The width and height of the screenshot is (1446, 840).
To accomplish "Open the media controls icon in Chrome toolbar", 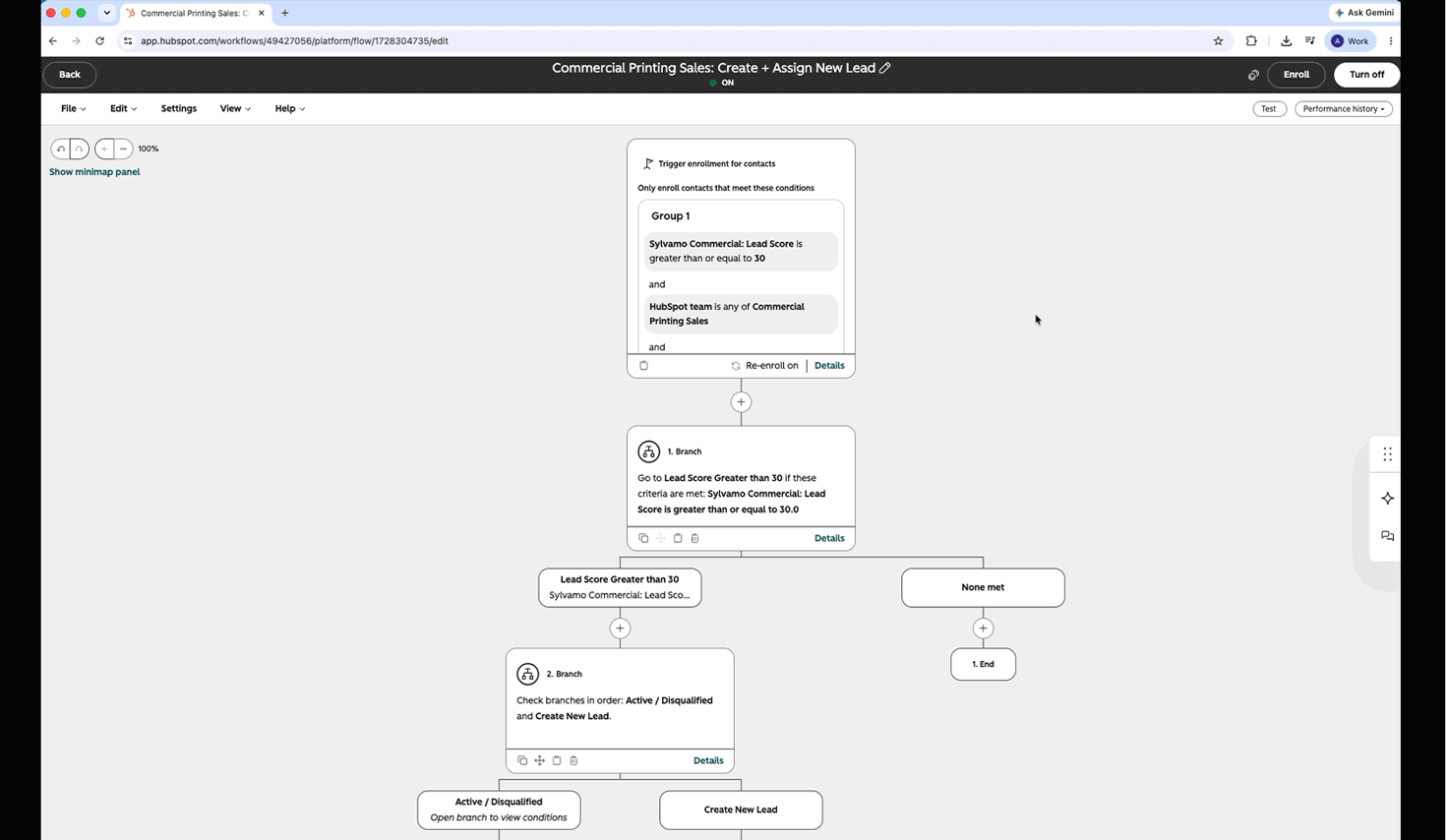I will 1310,41.
